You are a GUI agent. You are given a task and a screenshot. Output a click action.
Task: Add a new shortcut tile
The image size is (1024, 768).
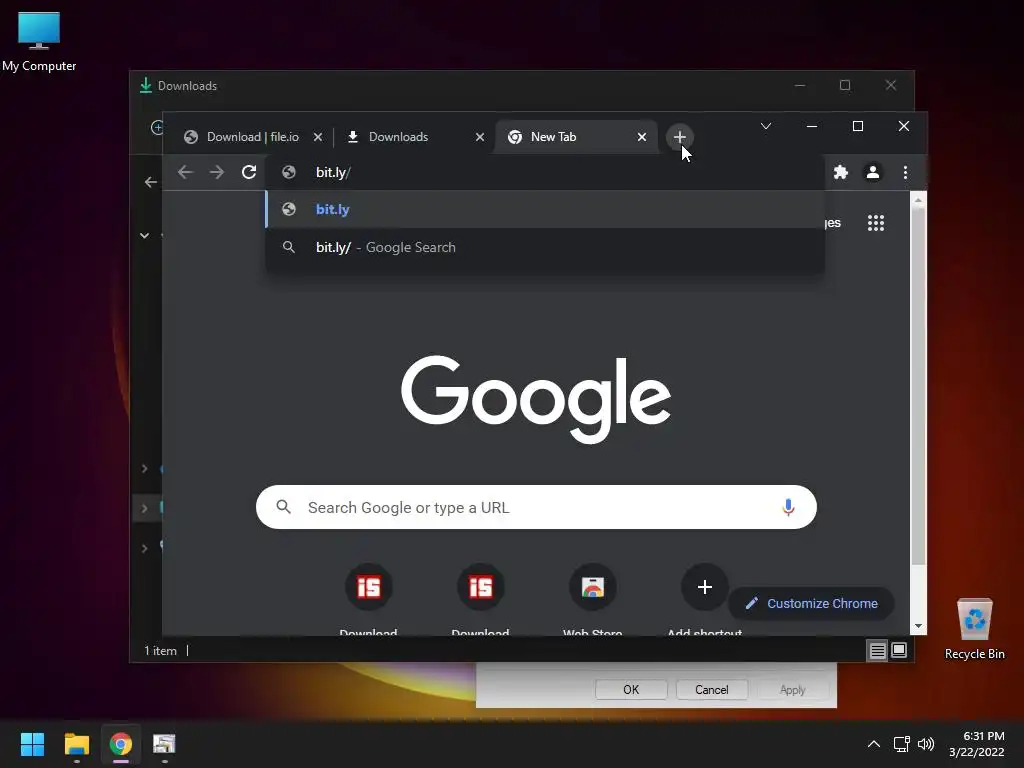pos(704,587)
